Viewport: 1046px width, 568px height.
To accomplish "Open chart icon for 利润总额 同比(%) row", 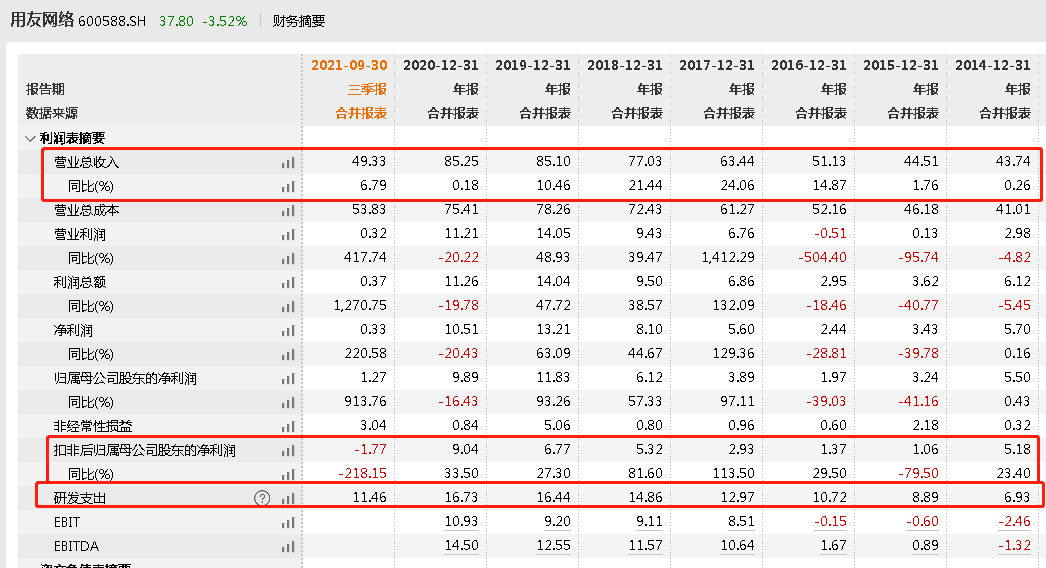I will pos(288,306).
